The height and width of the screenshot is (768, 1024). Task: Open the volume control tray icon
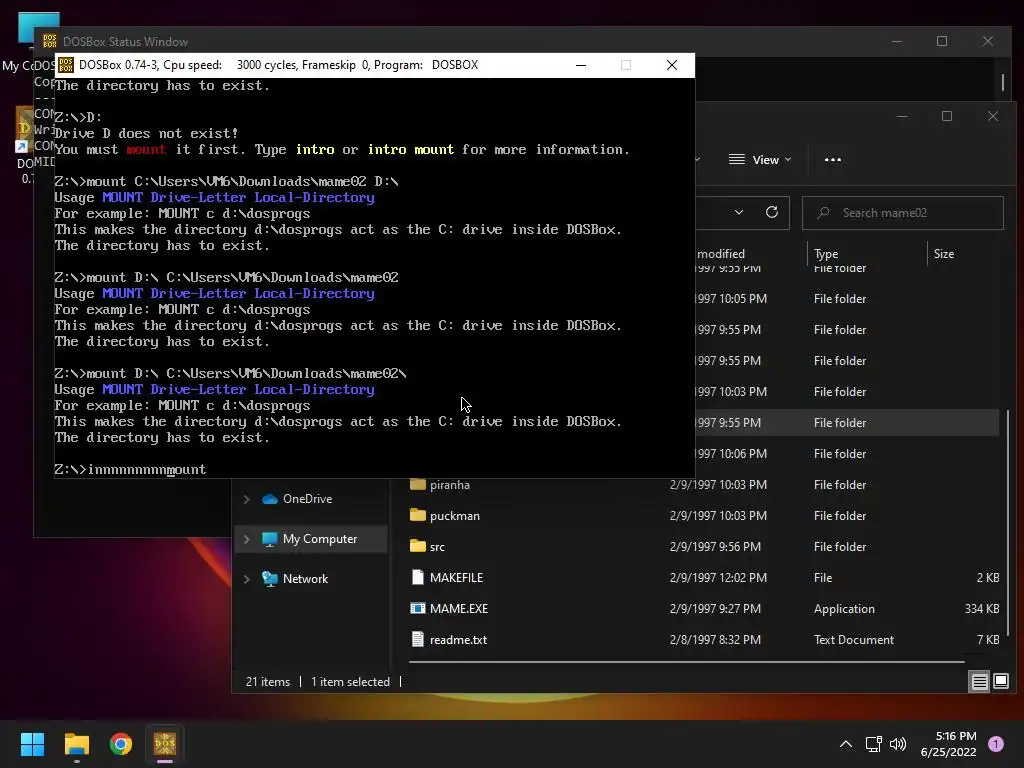coord(899,744)
